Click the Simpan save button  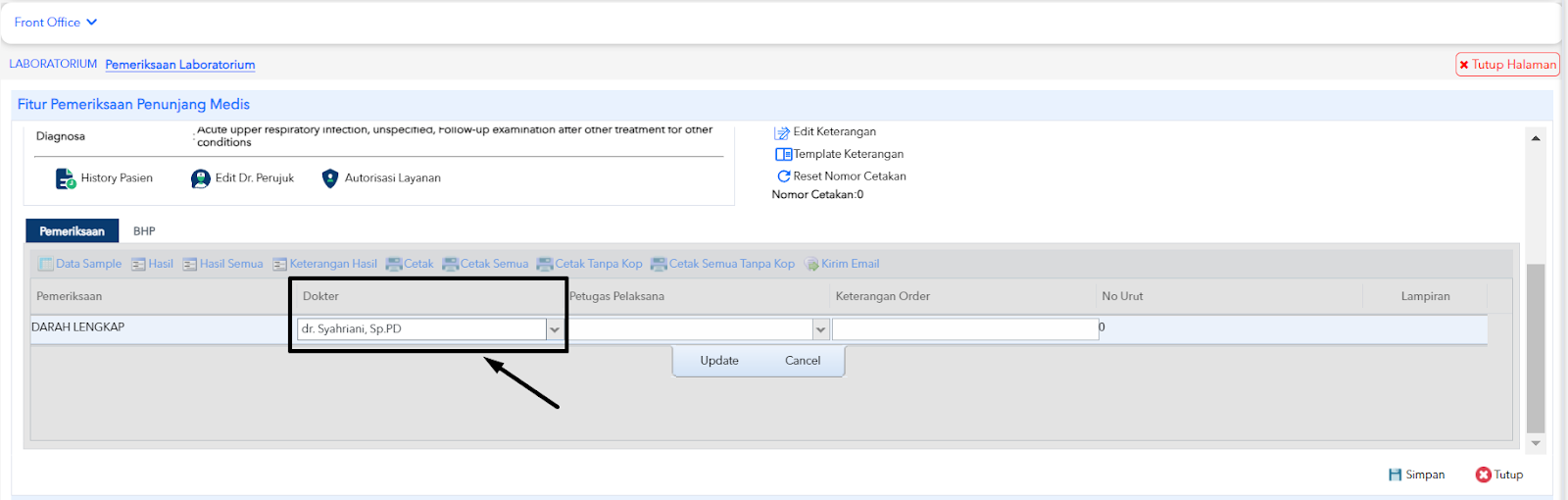tap(1416, 475)
